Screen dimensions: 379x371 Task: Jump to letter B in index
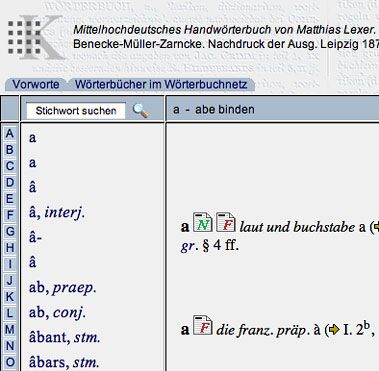pyautogui.click(x=10, y=150)
